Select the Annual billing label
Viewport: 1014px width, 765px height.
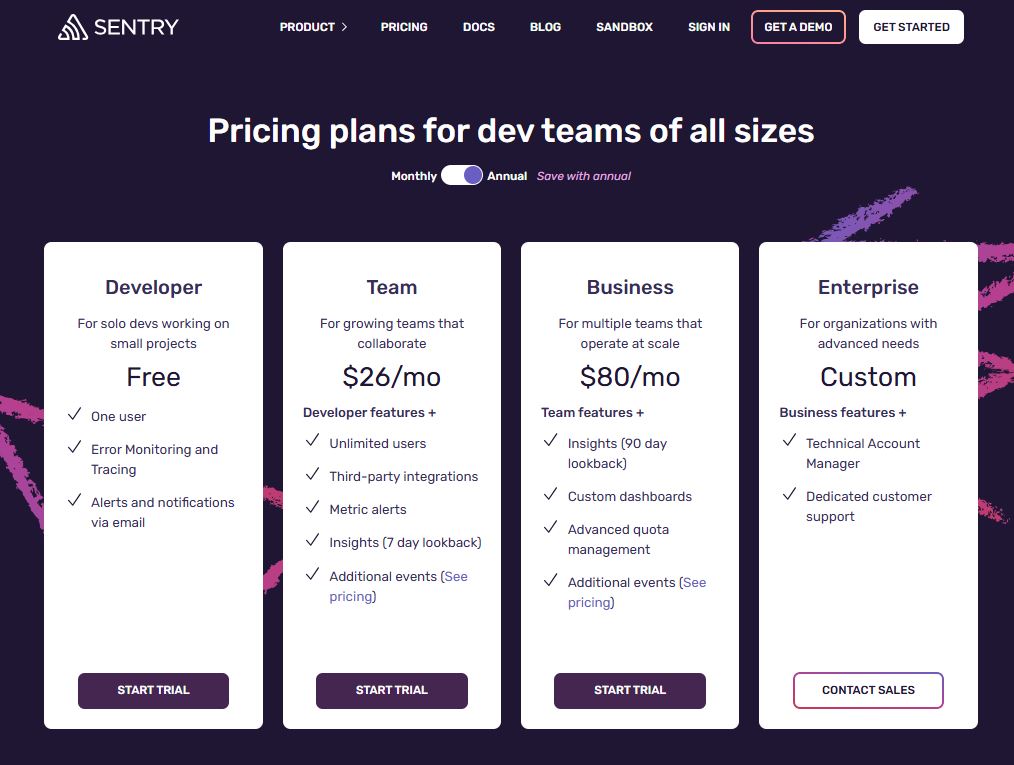pyautogui.click(x=507, y=176)
